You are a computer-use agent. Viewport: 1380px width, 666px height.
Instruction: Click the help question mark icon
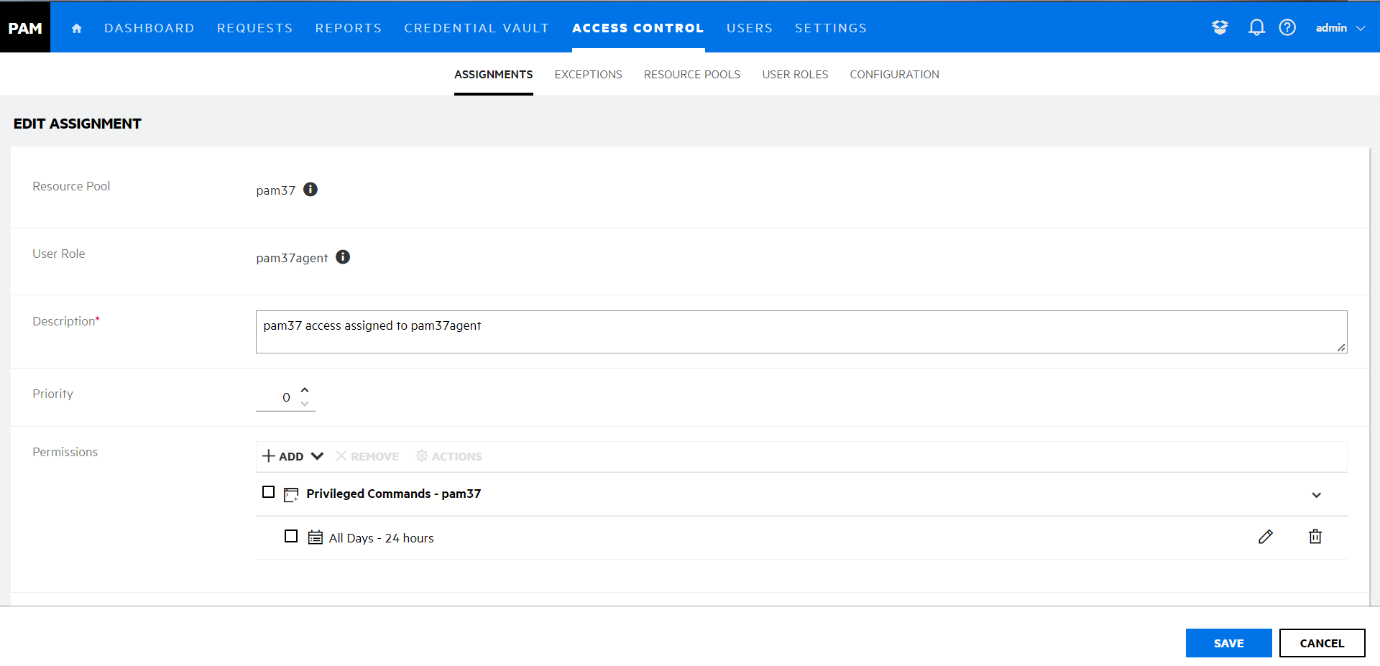point(1287,28)
